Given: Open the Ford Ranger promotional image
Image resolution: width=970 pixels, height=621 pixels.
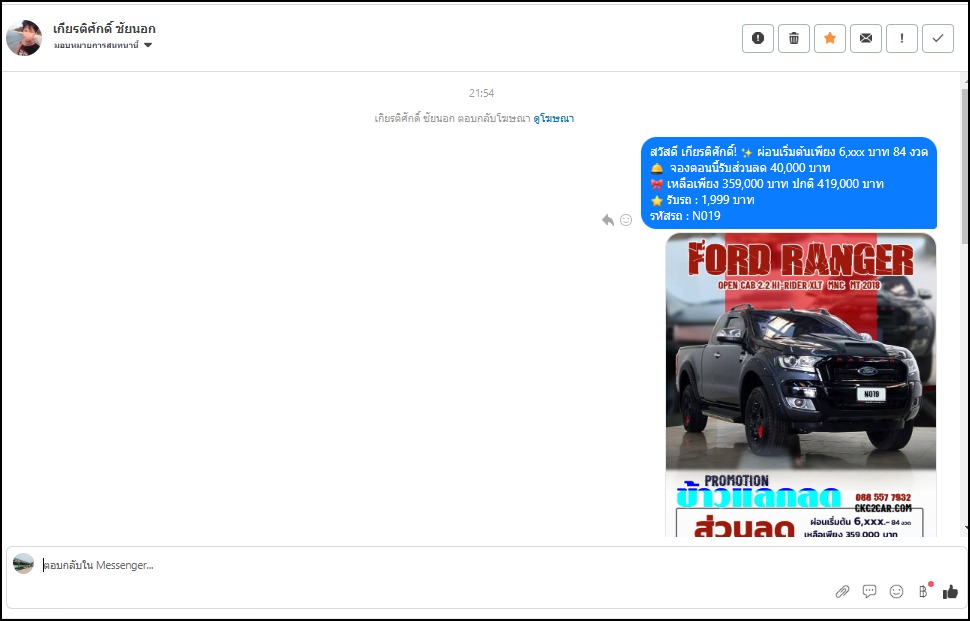Looking at the screenshot, I should coord(800,384).
